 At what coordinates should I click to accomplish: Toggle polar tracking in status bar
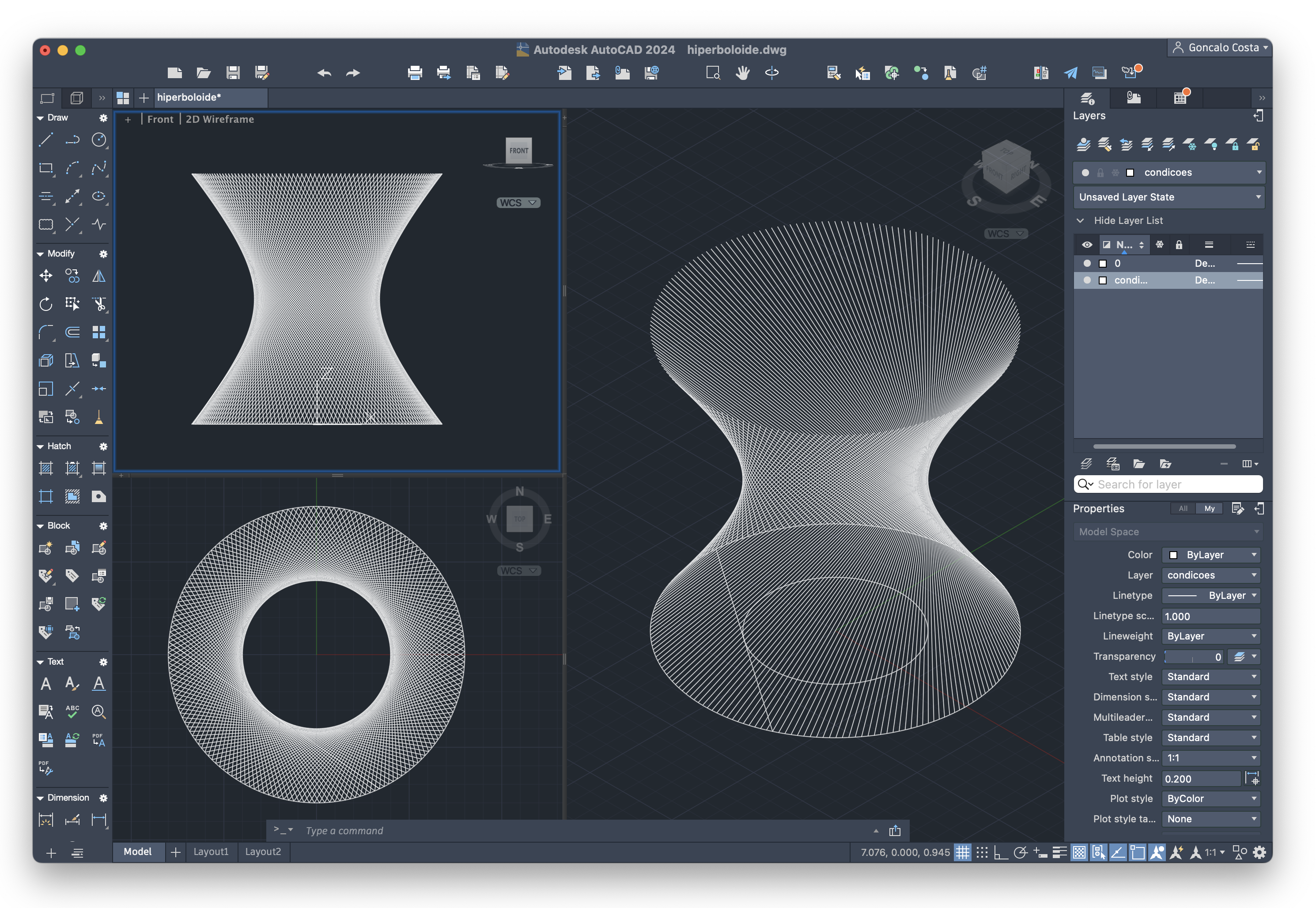click(1021, 852)
